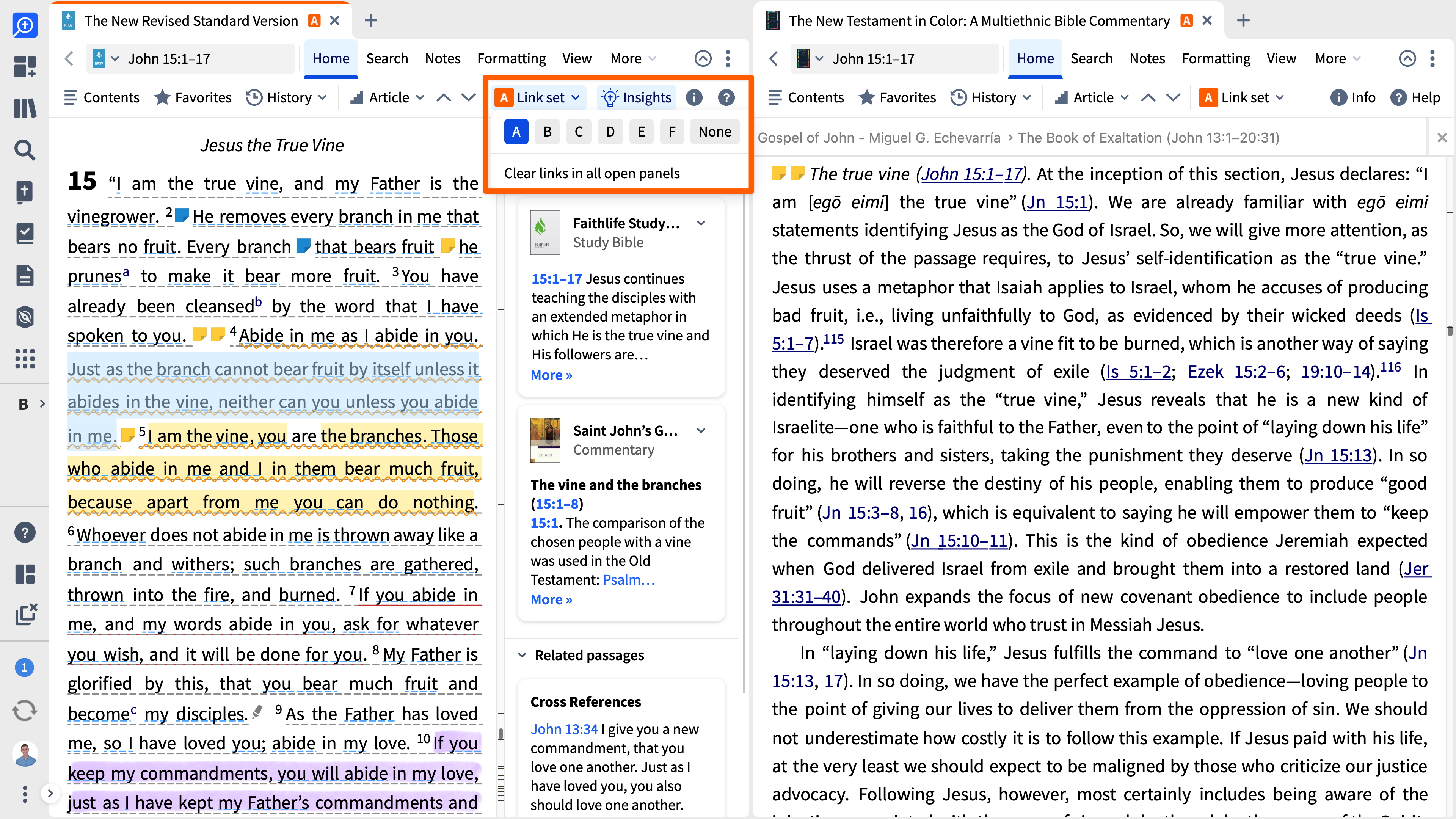Expand the sidebar B shortcuts arrow
Viewport: 1456px width, 819px height.
click(42, 403)
